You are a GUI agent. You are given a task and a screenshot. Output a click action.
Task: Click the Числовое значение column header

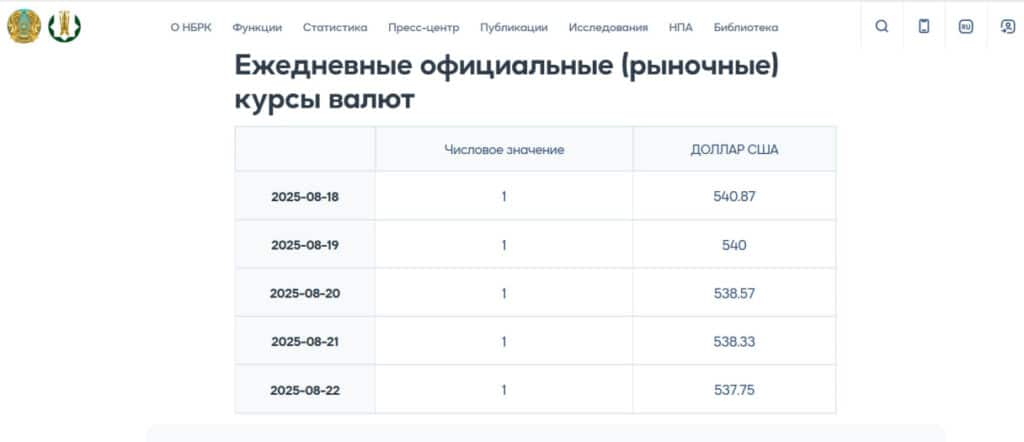coord(504,150)
